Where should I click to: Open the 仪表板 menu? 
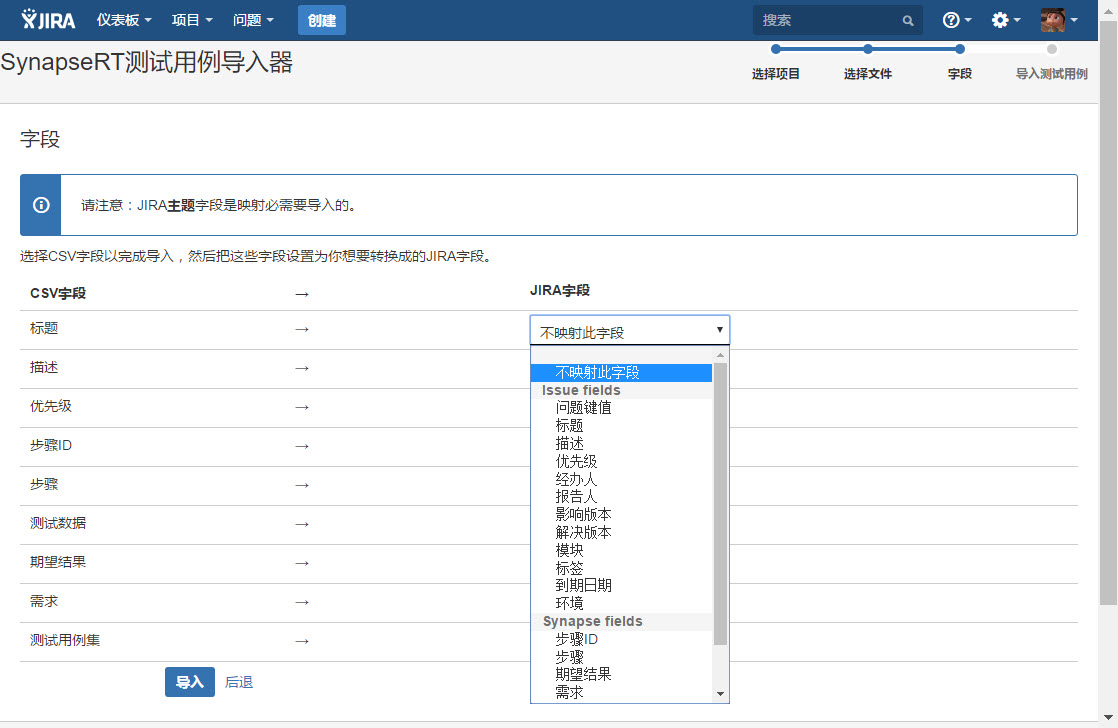(x=124, y=20)
